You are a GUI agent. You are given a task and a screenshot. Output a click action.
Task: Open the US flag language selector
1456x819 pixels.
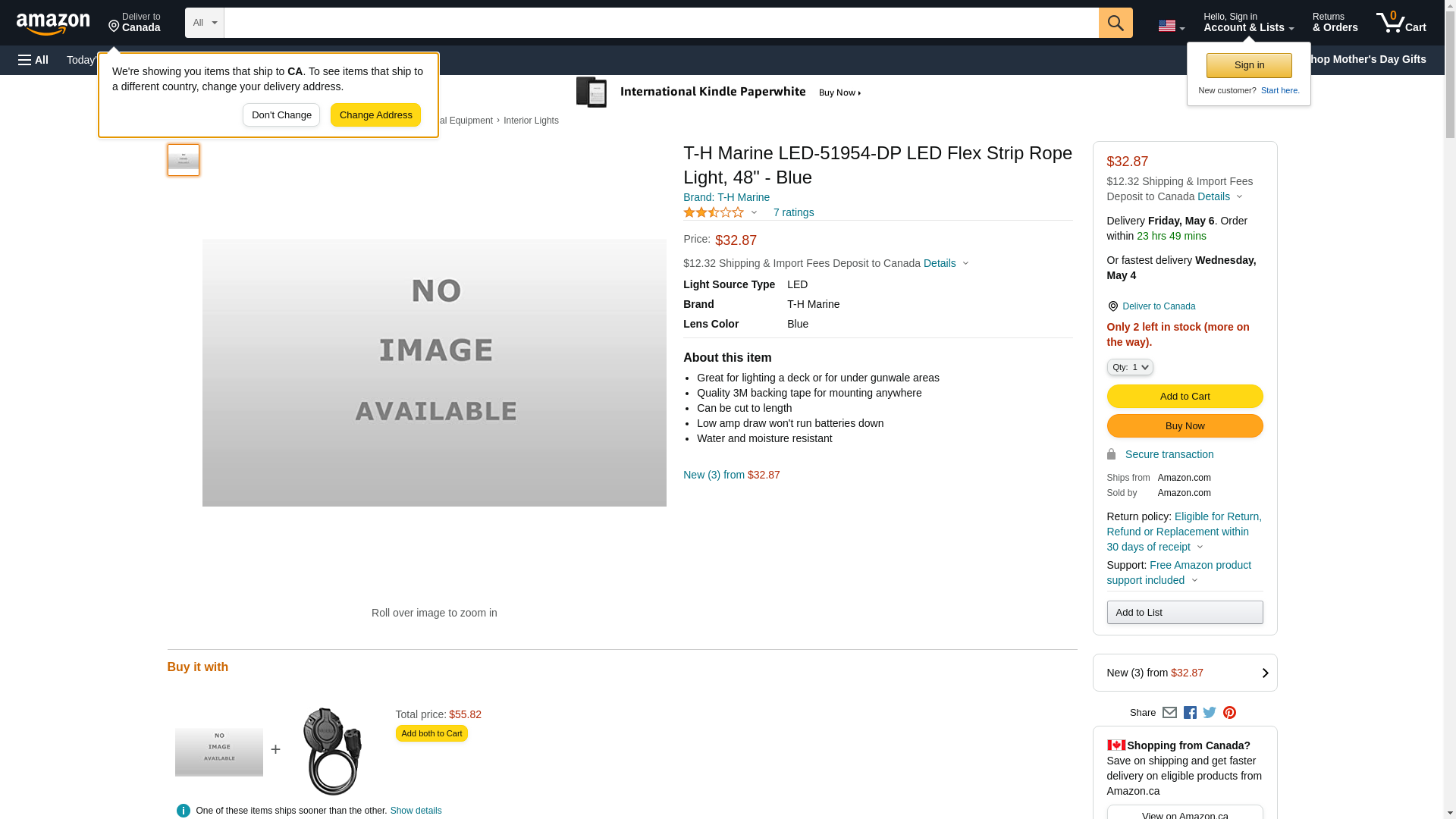coord(1171,27)
